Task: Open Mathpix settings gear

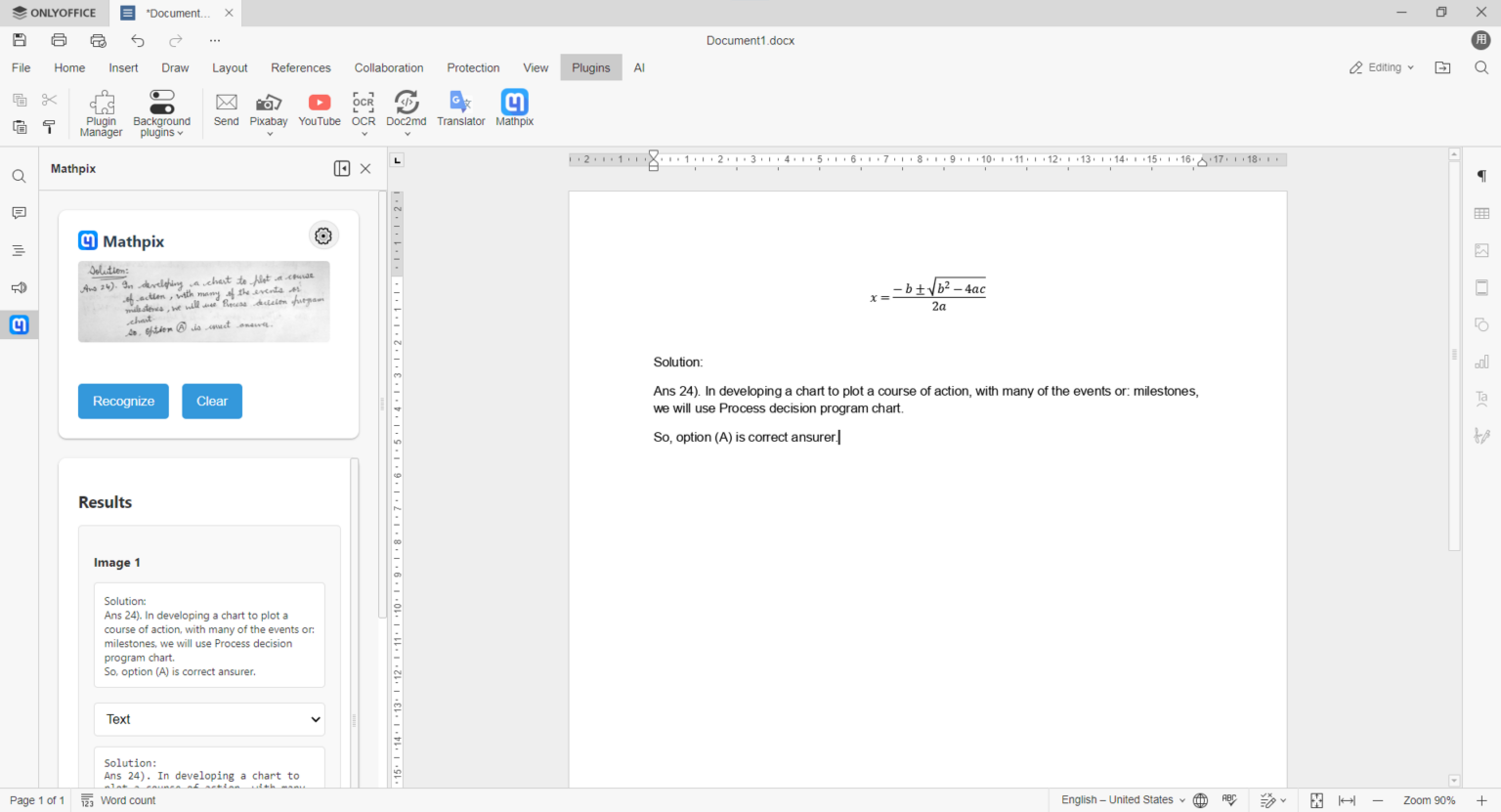Action: [x=323, y=235]
